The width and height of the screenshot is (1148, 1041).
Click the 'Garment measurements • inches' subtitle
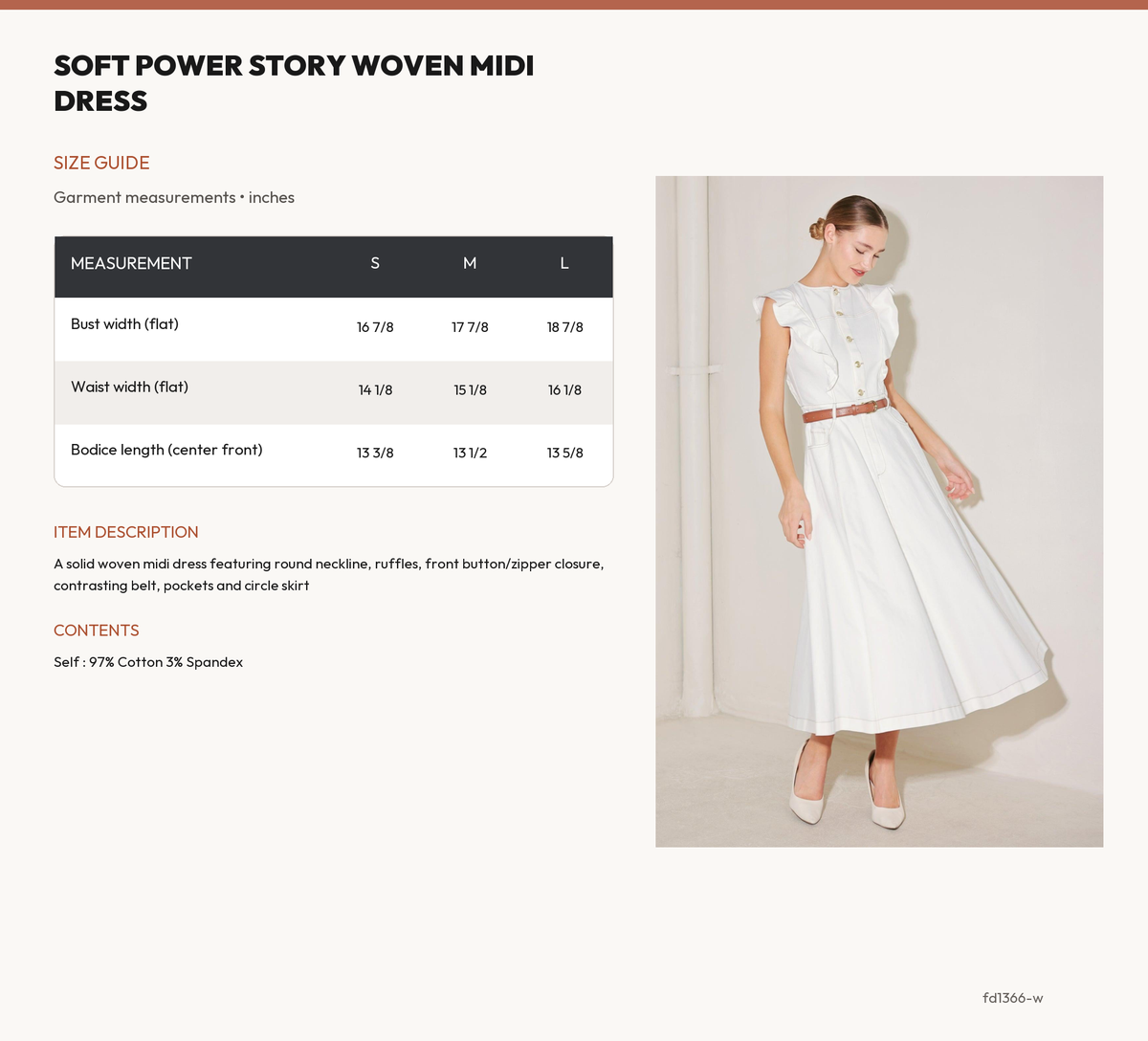[174, 197]
